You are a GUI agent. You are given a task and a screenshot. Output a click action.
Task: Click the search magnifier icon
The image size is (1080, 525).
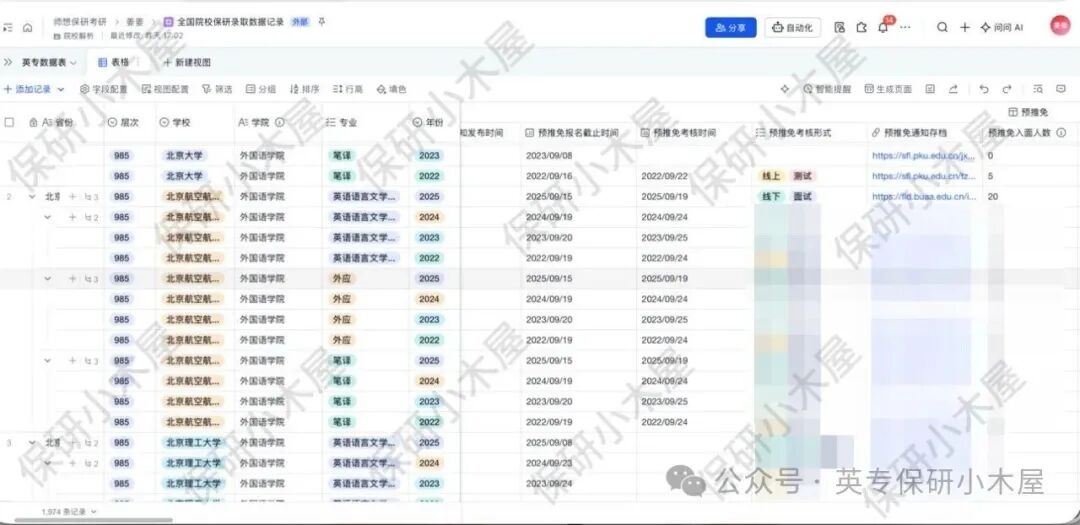click(942, 28)
